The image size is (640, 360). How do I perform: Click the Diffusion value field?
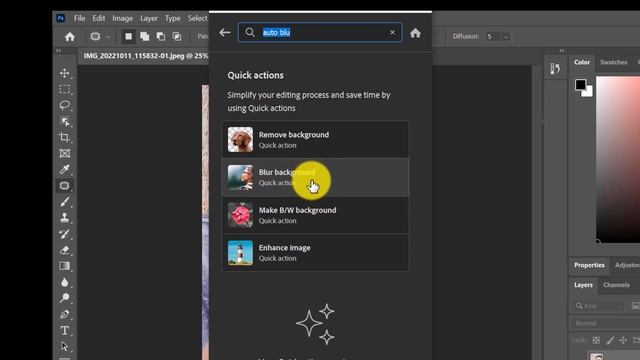pyautogui.click(x=492, y=37)
